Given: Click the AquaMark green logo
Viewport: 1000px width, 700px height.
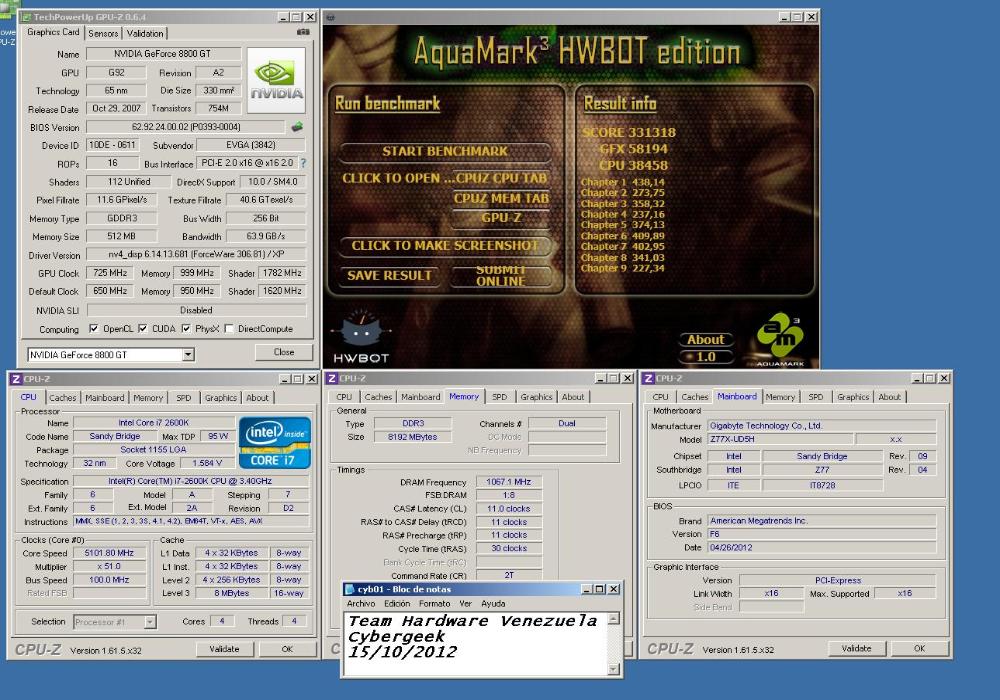Looking at the screenshot, I should [779, 337].
